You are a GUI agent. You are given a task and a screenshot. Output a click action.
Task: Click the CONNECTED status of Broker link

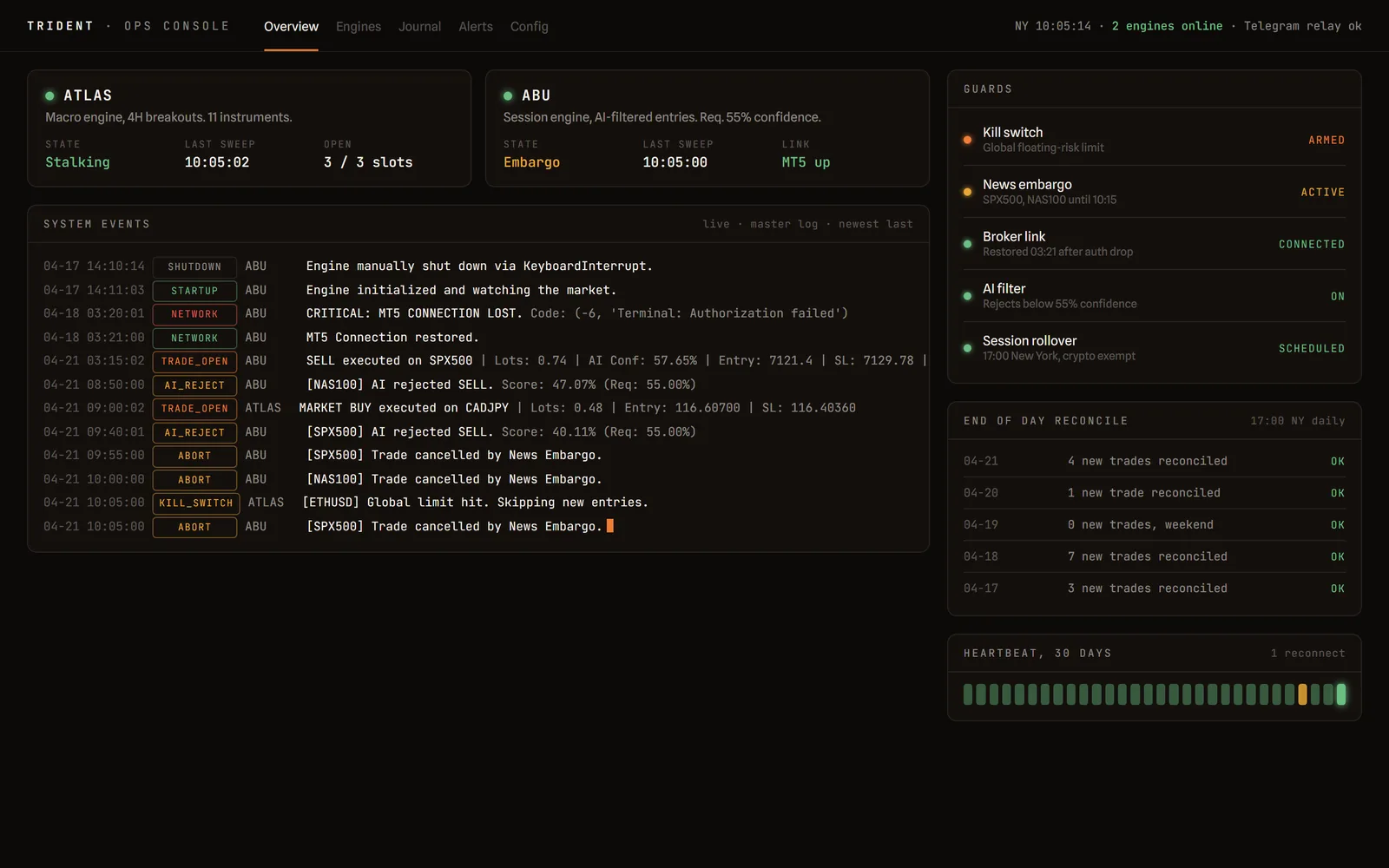(x=1312, y=244)
